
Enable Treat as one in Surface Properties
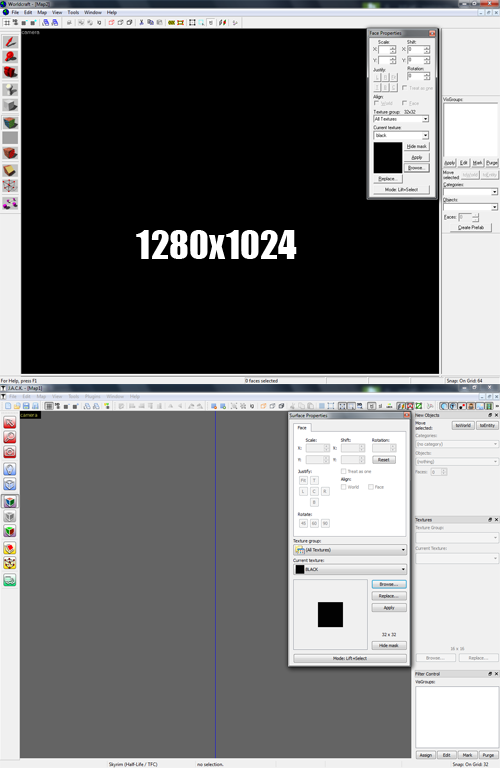point(343,471)
